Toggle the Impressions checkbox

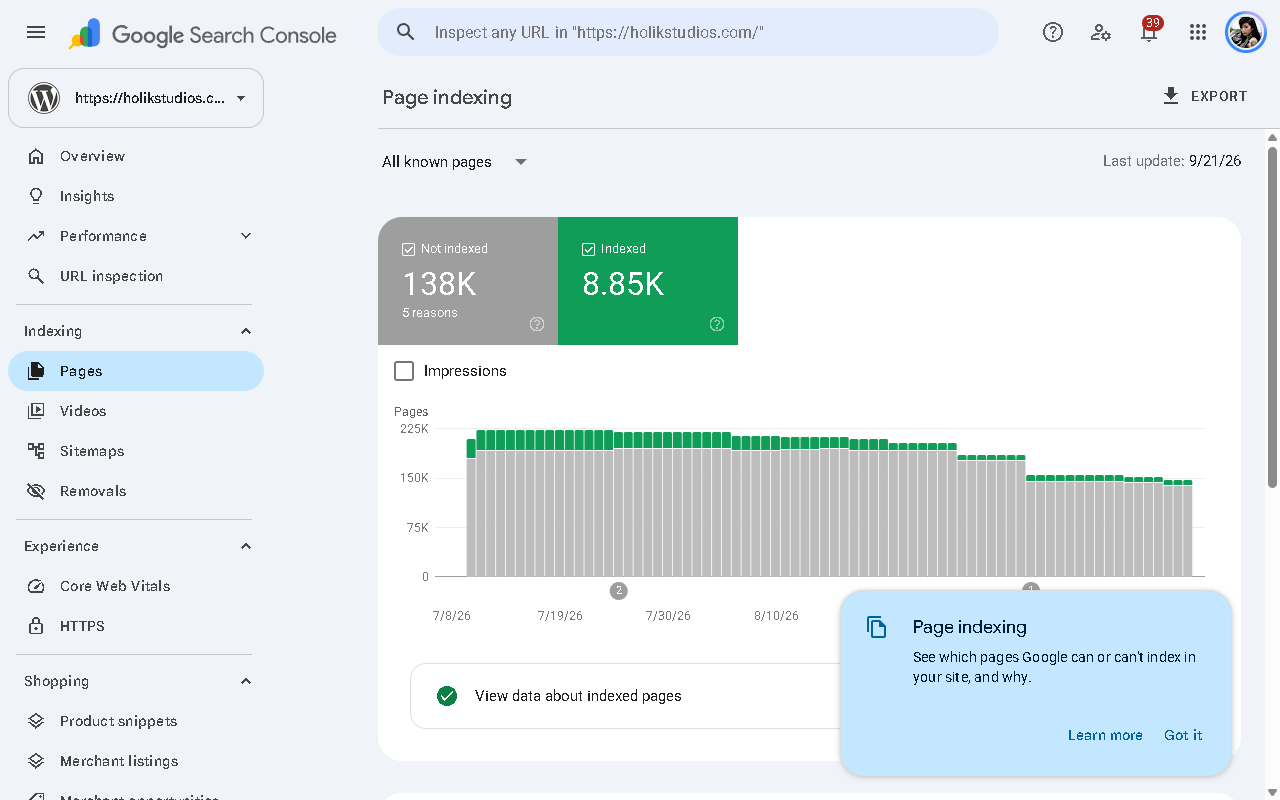coord(404,371)
